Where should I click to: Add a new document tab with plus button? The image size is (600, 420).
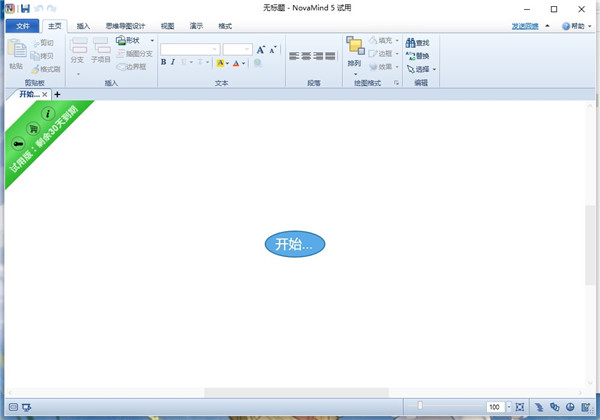click(57, 94)
